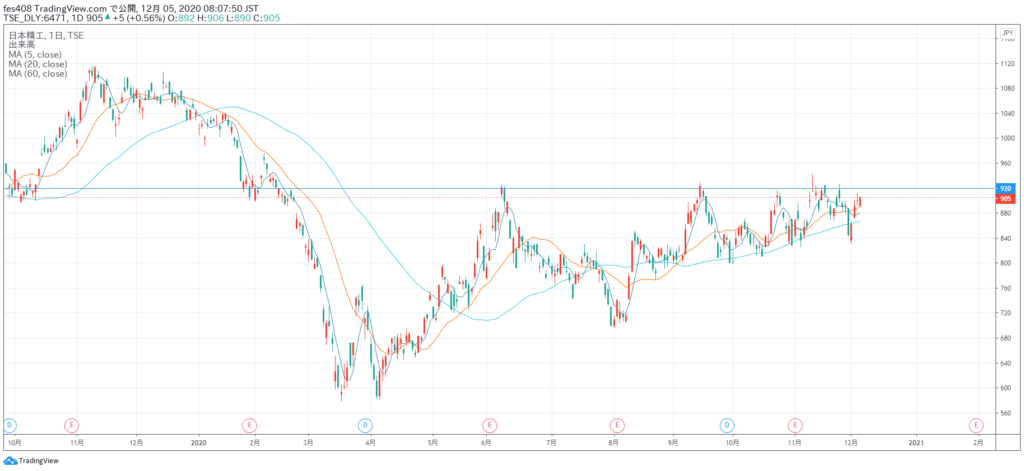Click the 4月 date axis label
Viewport: 1024px width, 471px height.
[370, 443]
